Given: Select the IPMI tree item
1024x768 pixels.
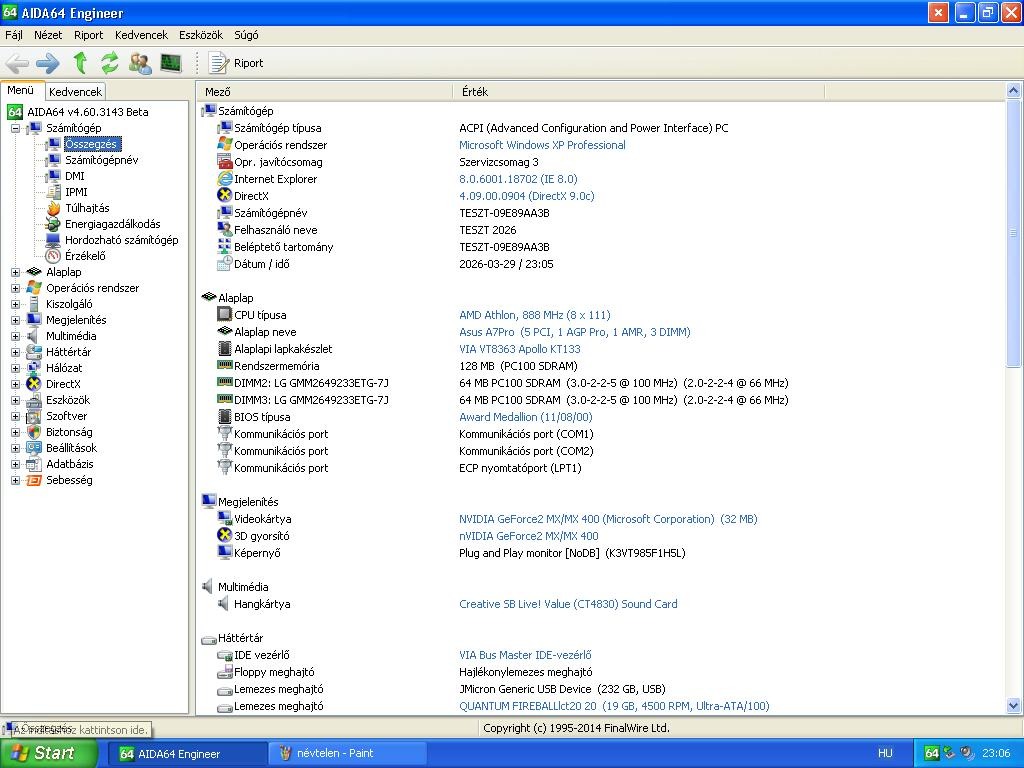Looking at the screenshot, I should point(76,192).
